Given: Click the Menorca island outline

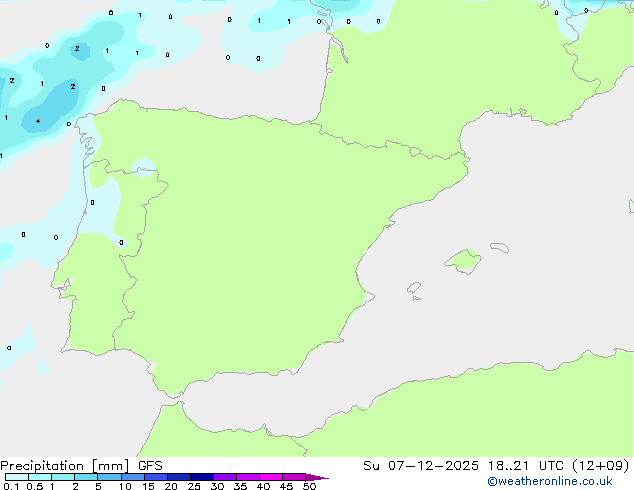Looking at the screenshot, I should [499, 247].
